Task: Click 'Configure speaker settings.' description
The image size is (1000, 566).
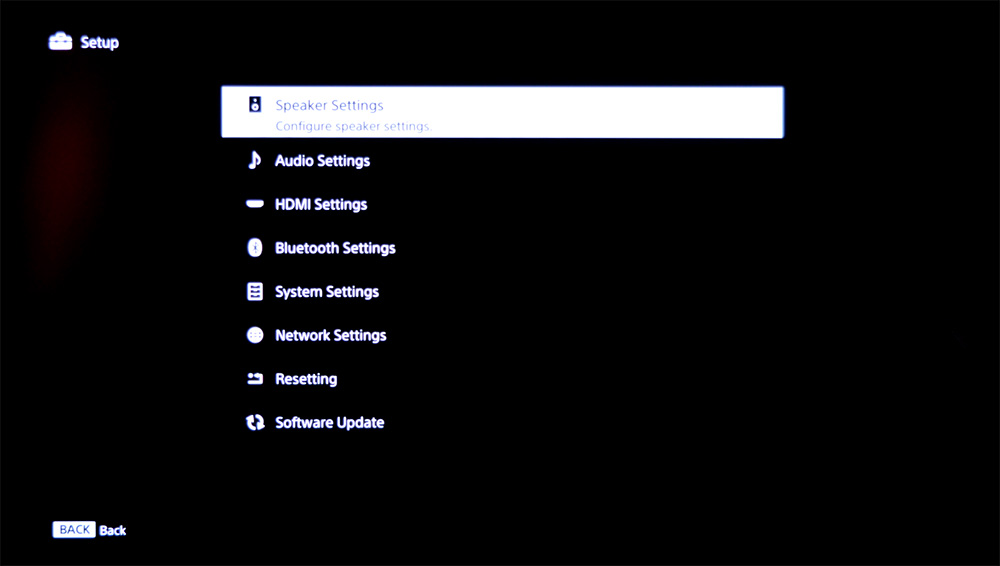Action: (x=353, y=126)
